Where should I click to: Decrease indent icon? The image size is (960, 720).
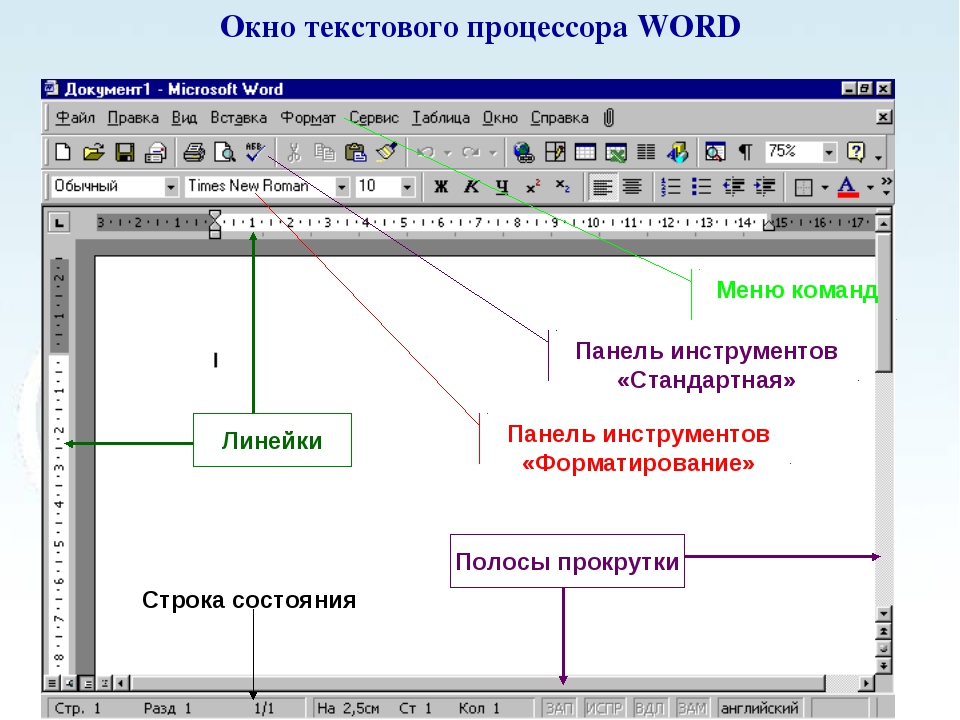point(733,186)
